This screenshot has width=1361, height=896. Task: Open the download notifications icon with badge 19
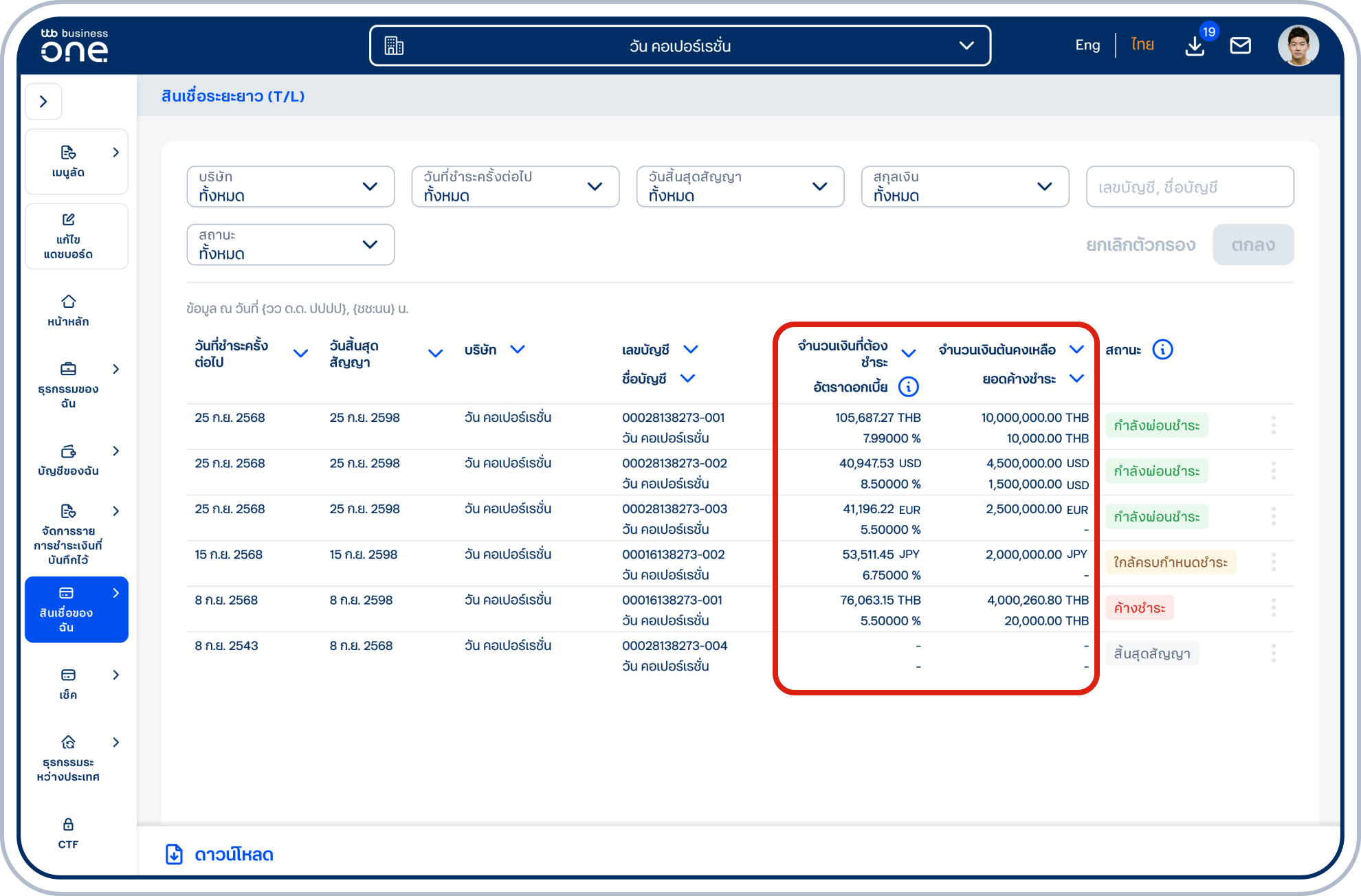(x=1195, y=46)
